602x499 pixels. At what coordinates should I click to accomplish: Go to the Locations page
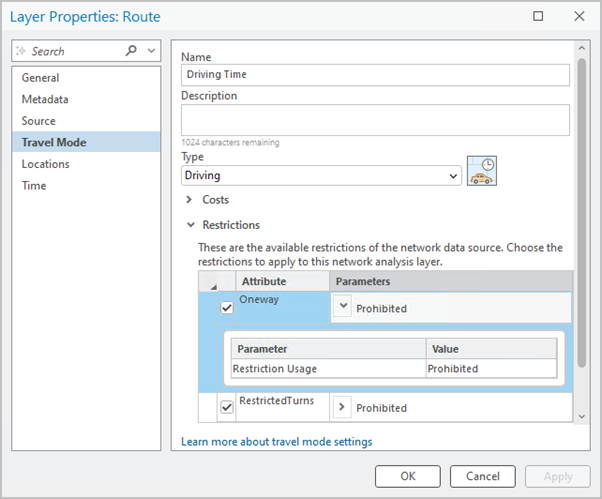[46, 164]
